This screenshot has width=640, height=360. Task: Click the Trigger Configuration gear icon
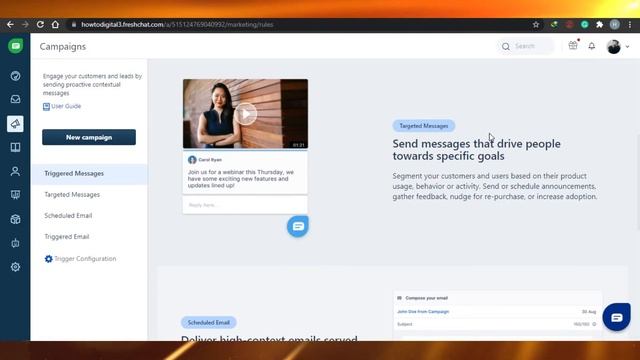pyautogui.click(x=49, y=259)
